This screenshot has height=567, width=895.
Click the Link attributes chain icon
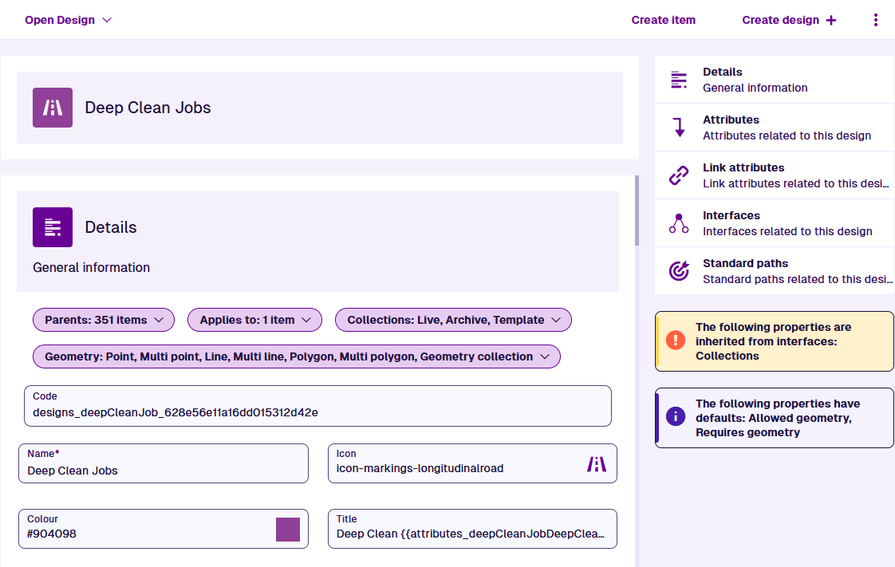[x=679, y=176]
